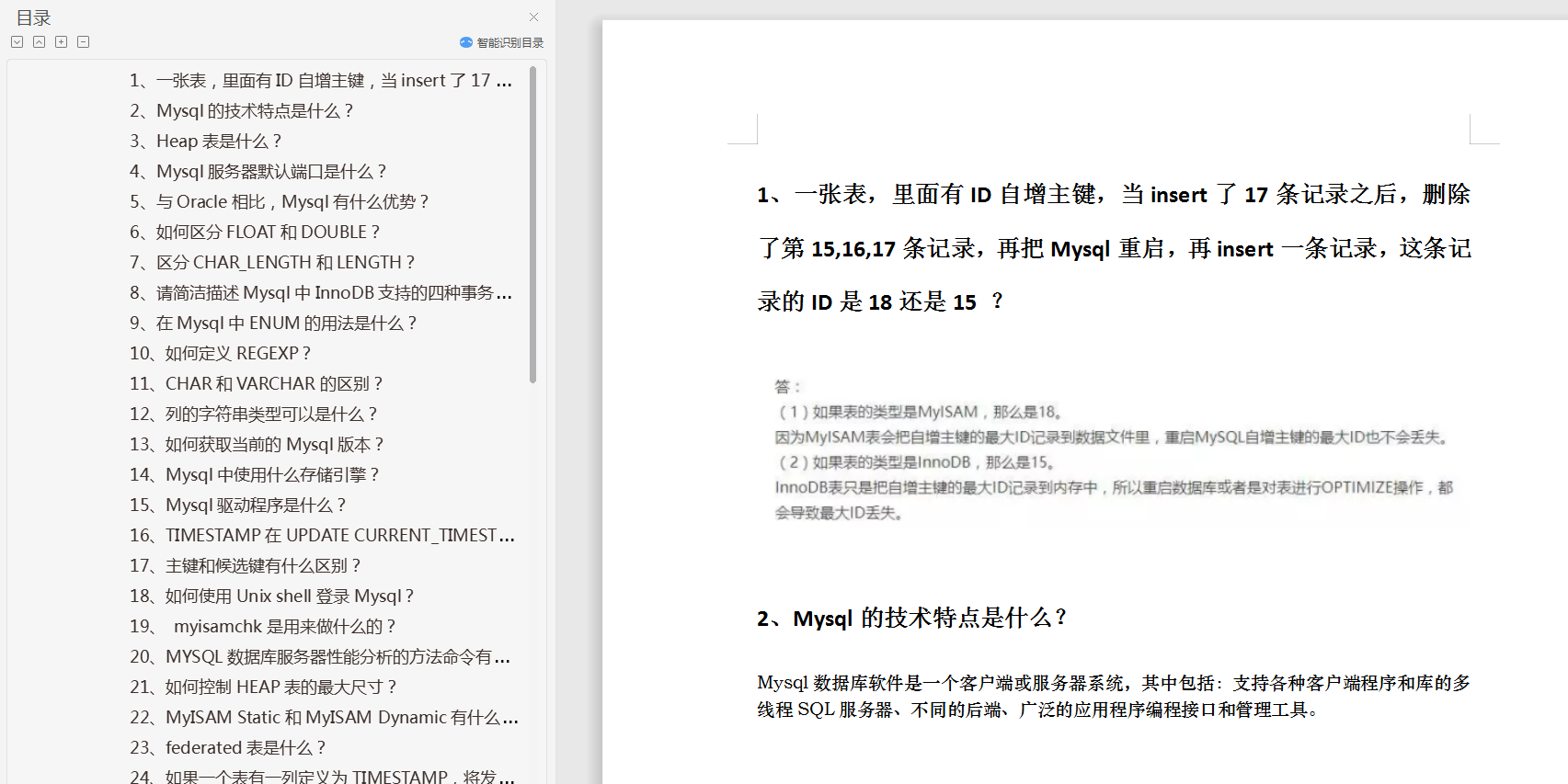The image size is (1568, 784).
Task: Jump to '2、Mysql 的技术特点是什么？' in outline
Action: pyautogui.click(x=241, y=111)
